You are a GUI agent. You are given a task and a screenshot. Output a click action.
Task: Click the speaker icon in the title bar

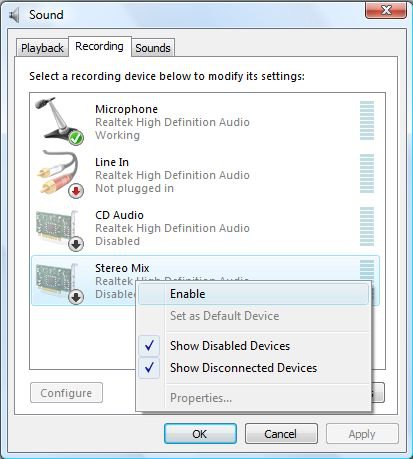coord(14,15)
